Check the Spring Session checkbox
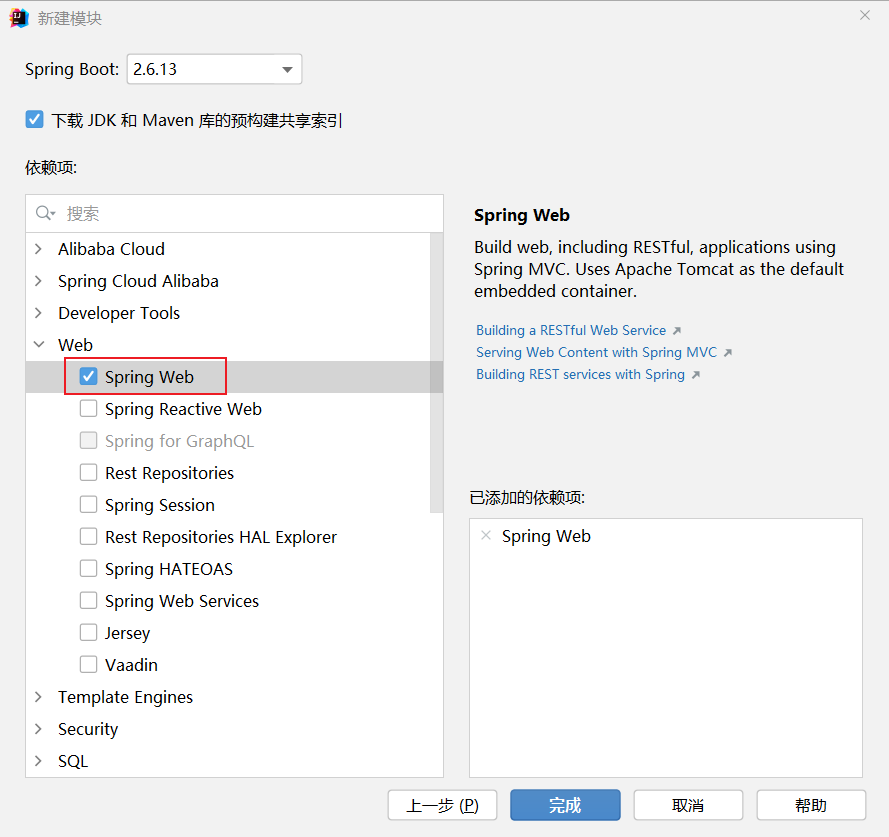This screenshot has width=889, height=837. pos(88,504)
